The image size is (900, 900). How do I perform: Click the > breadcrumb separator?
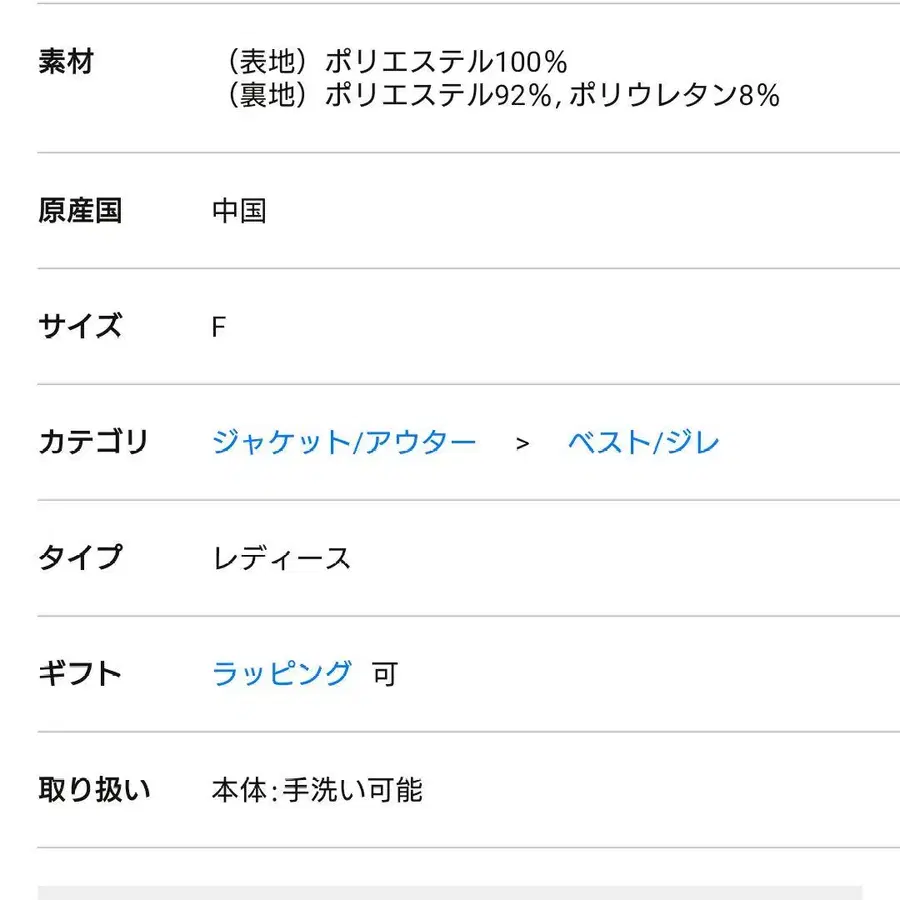click(x=522, y=443)
